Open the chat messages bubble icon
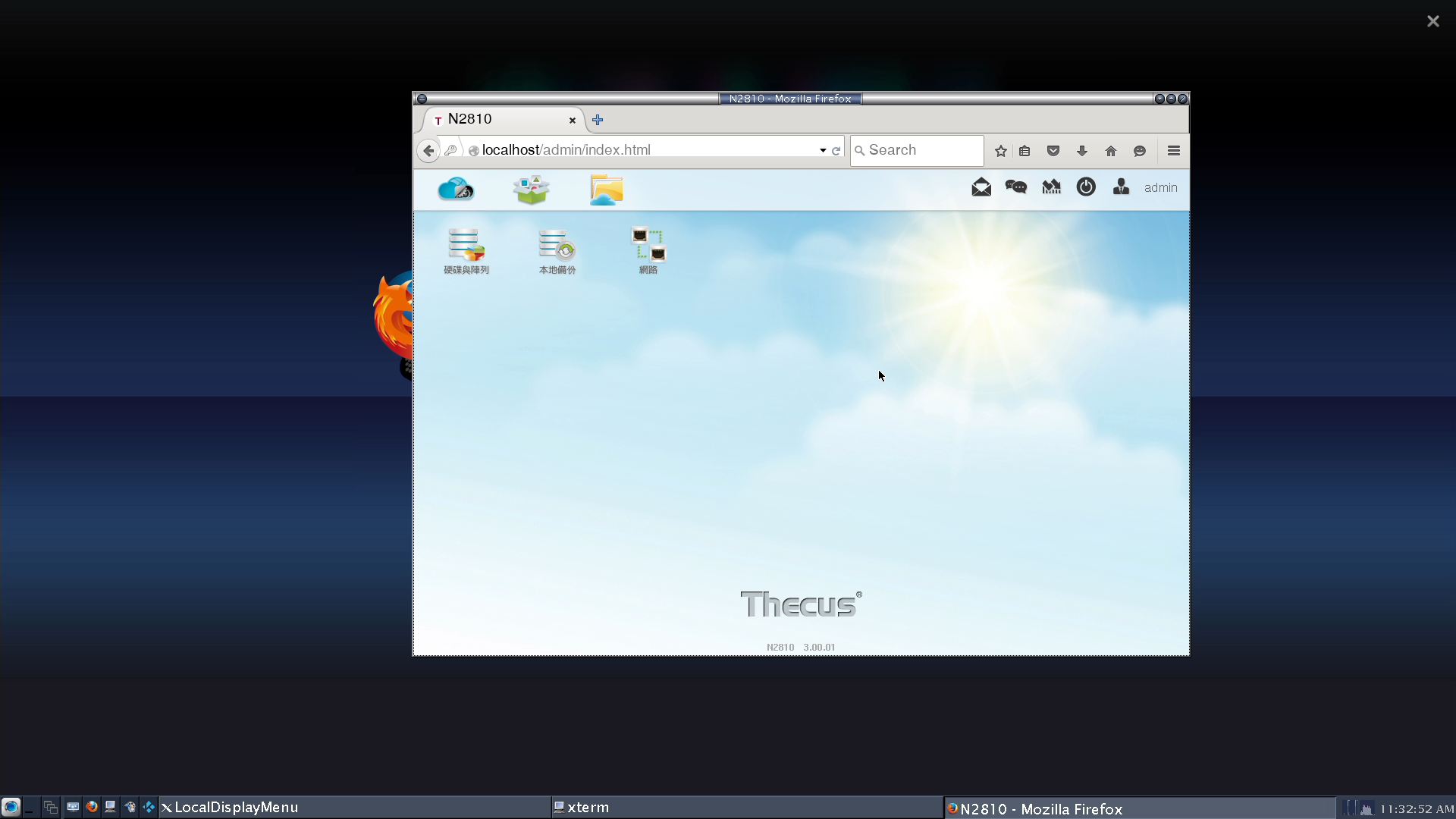 pyautogui.click(x=1016, y=187)
